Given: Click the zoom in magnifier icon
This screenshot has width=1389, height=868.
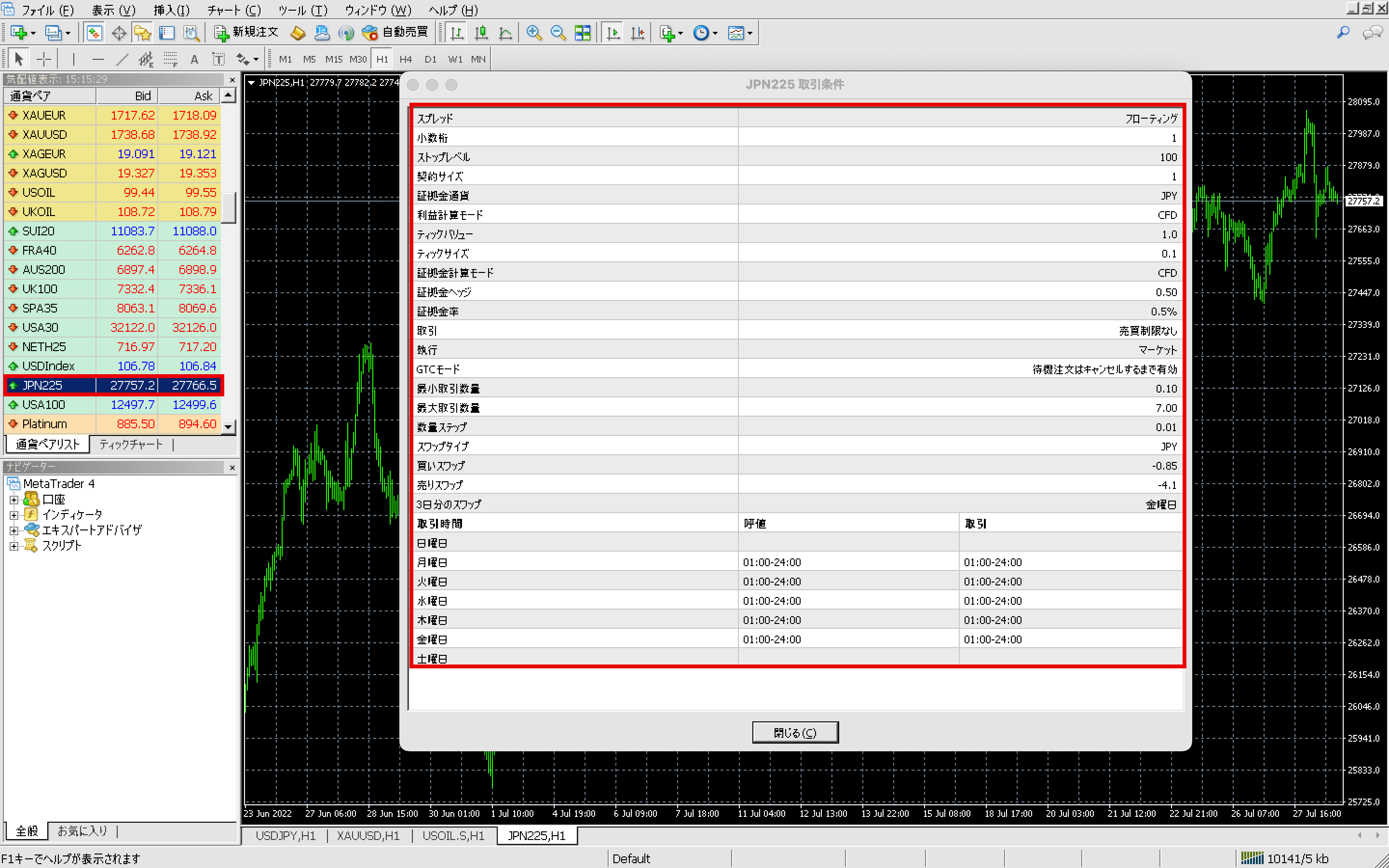Looking at the screenshot, I should coord(534,33).
